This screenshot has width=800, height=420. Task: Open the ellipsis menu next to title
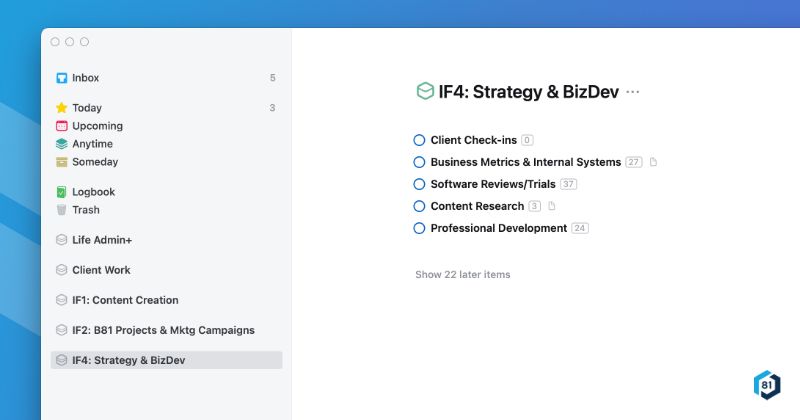pos(632,92)
